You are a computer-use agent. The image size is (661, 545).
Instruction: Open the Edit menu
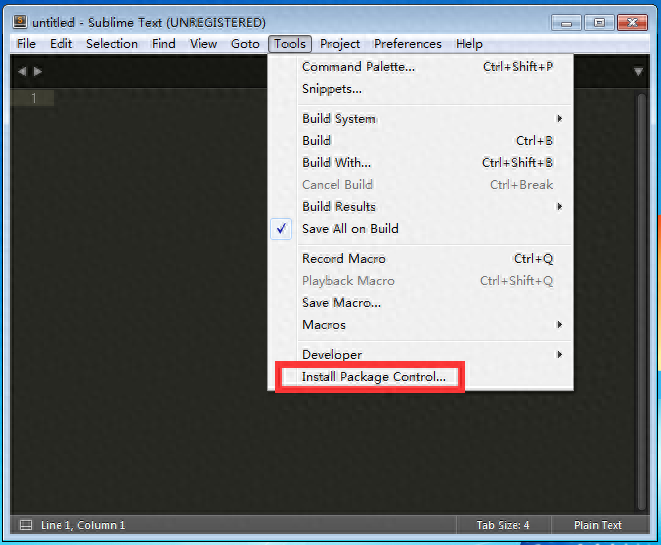click(61, 44)
